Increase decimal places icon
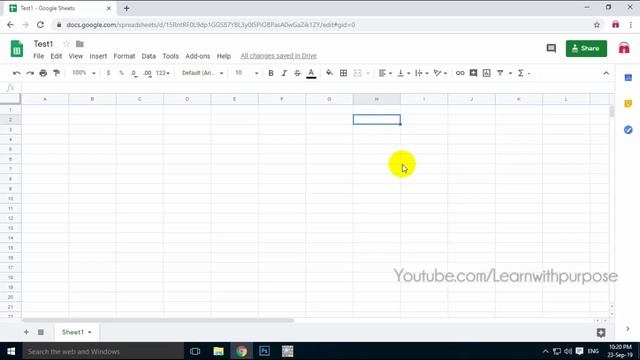Screen dimensions: 640x360 [x=147, y=73]
